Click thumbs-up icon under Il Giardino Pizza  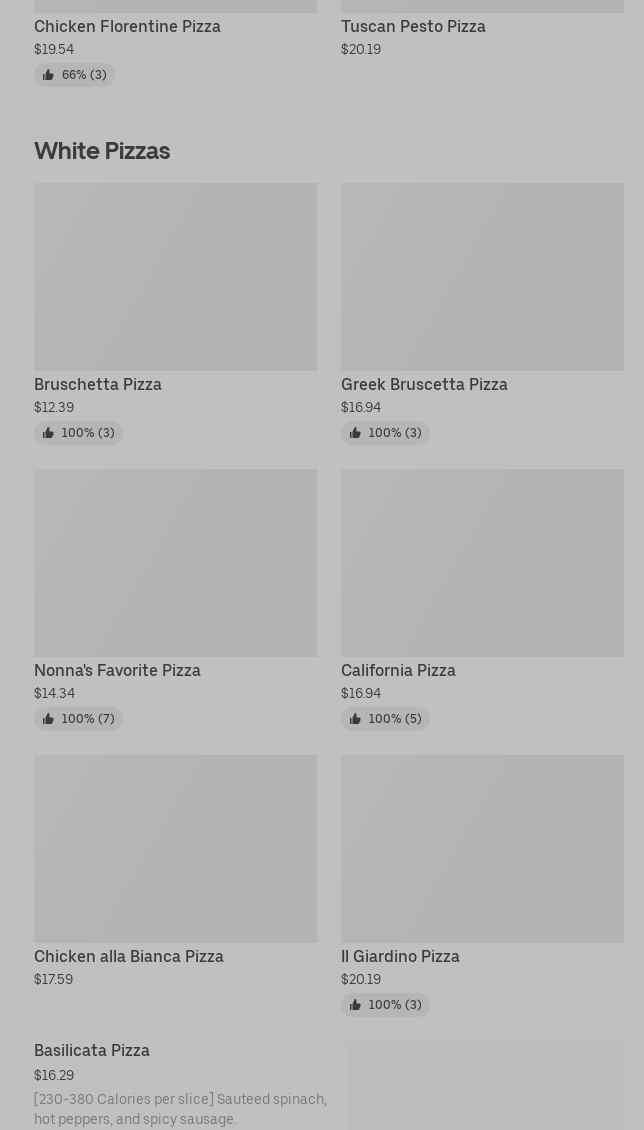[355, 1005]
